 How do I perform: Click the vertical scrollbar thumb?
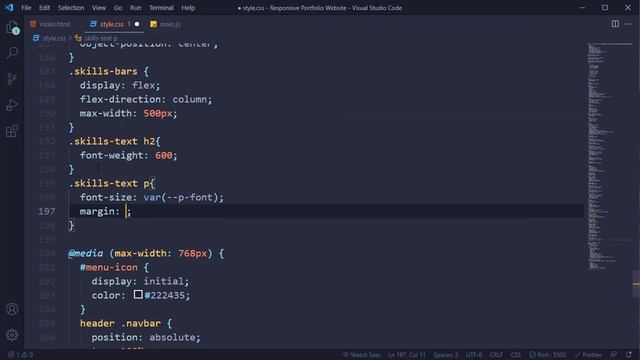coord(636,284)
